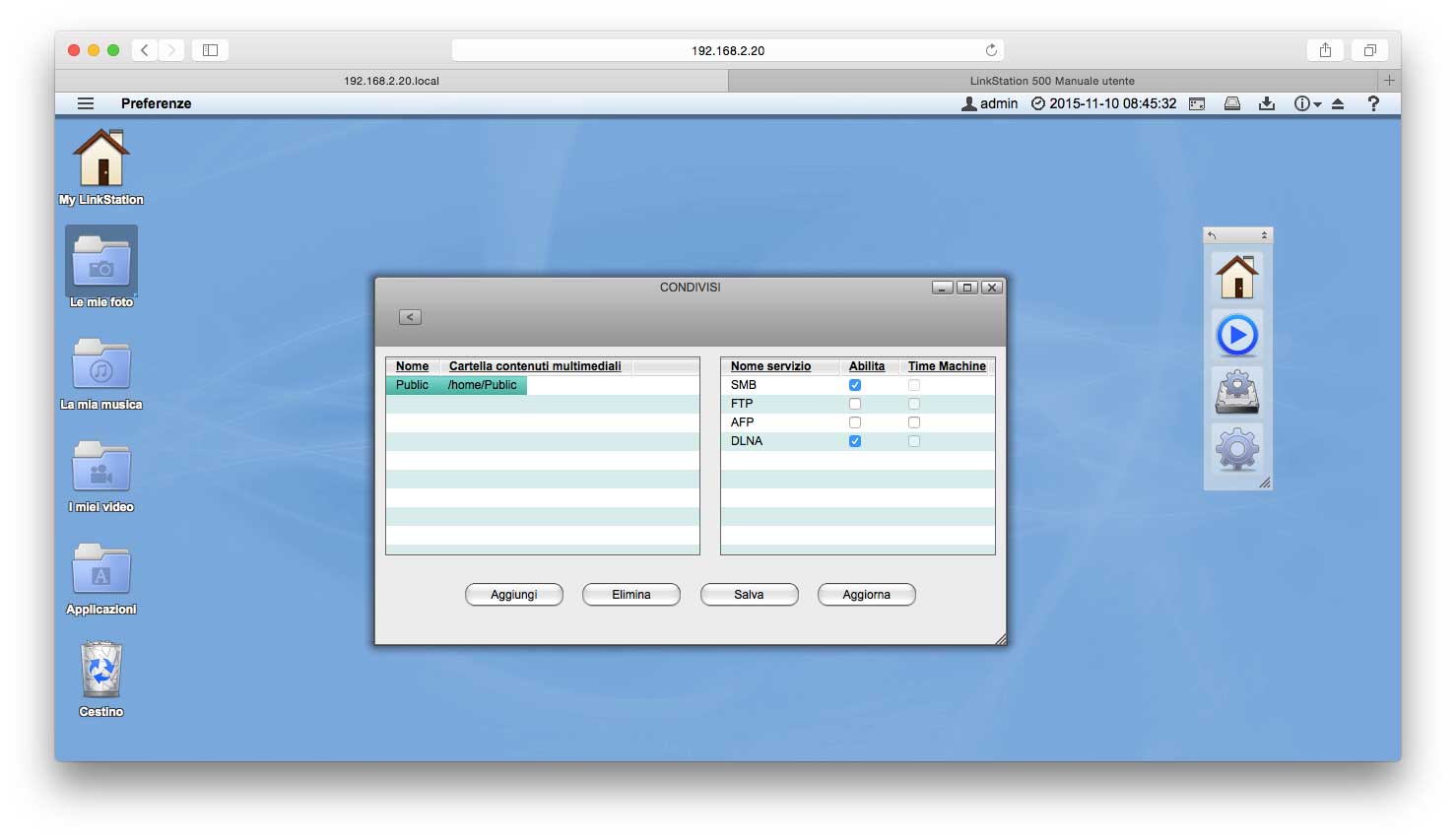The image size is (1456, 840).
Task: Open the info dropdown in the top bar
Action: 1307,103
